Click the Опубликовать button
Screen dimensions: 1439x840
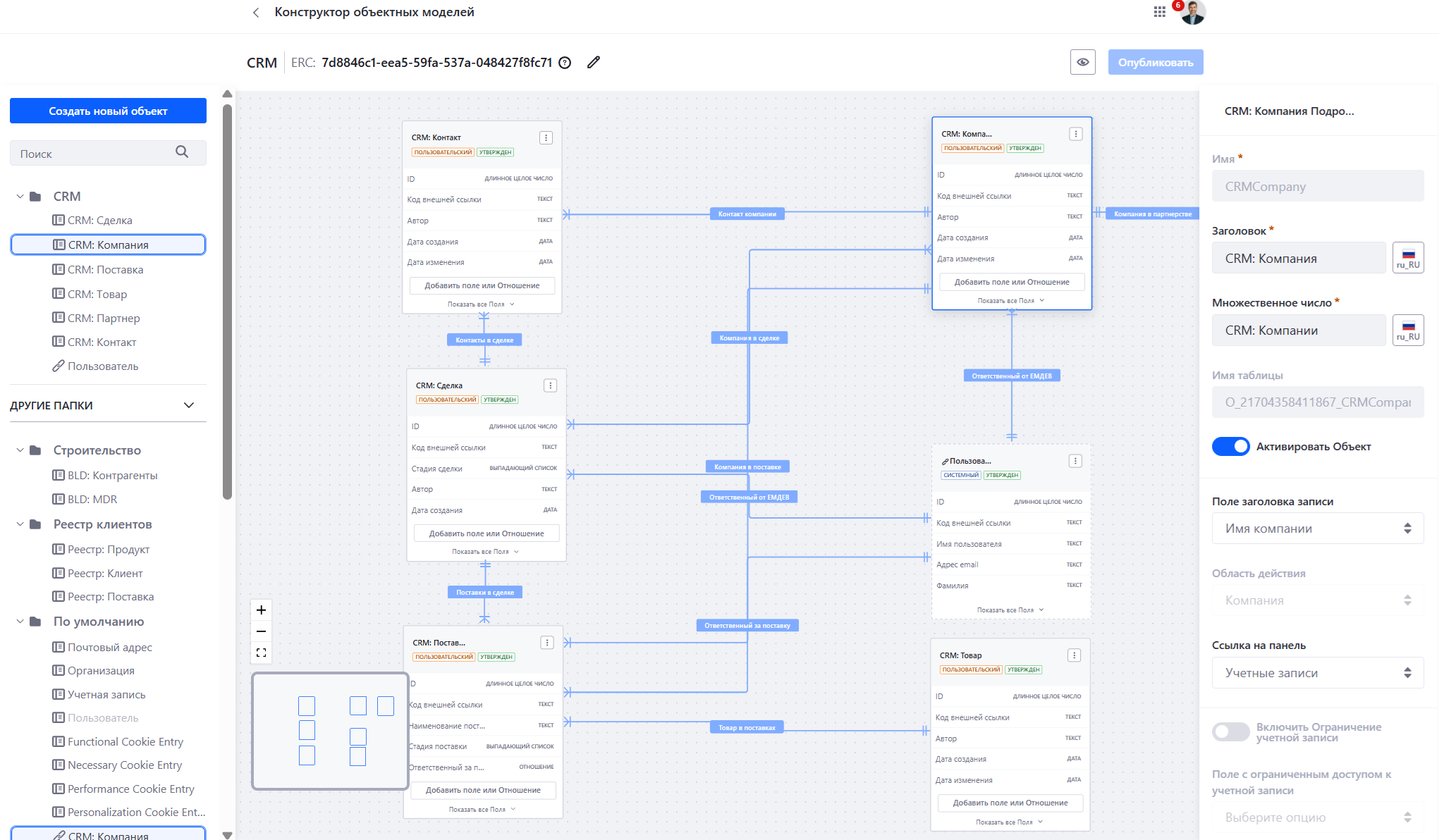coord(1156,62)
